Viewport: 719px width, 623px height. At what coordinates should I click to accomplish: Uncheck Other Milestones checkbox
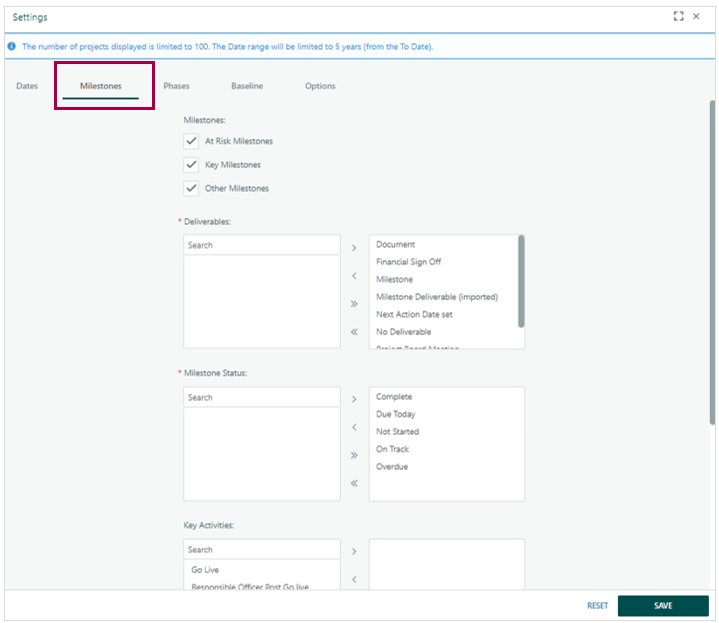tap(191, 188)
